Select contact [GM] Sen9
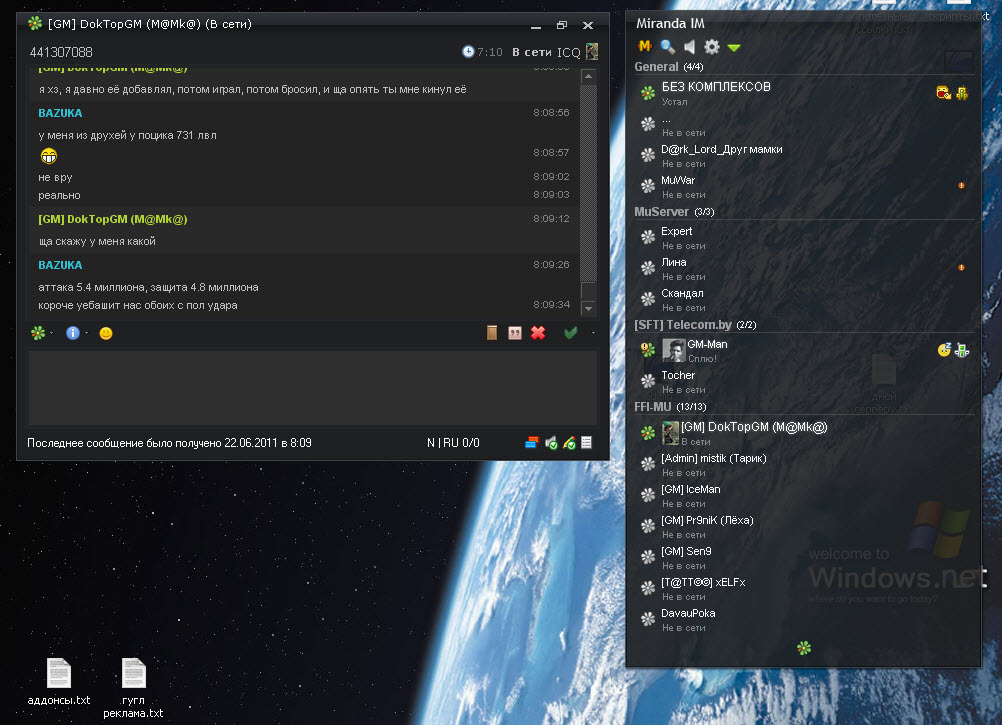The height and width of the screenshot is (725, 1002). pyautogui.click(x=804, y=558)
